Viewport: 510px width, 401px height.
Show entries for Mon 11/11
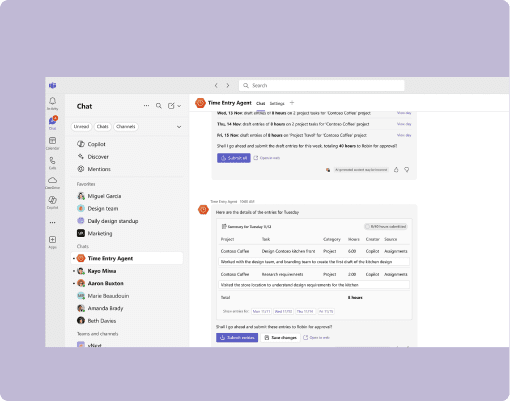(261, 311)
